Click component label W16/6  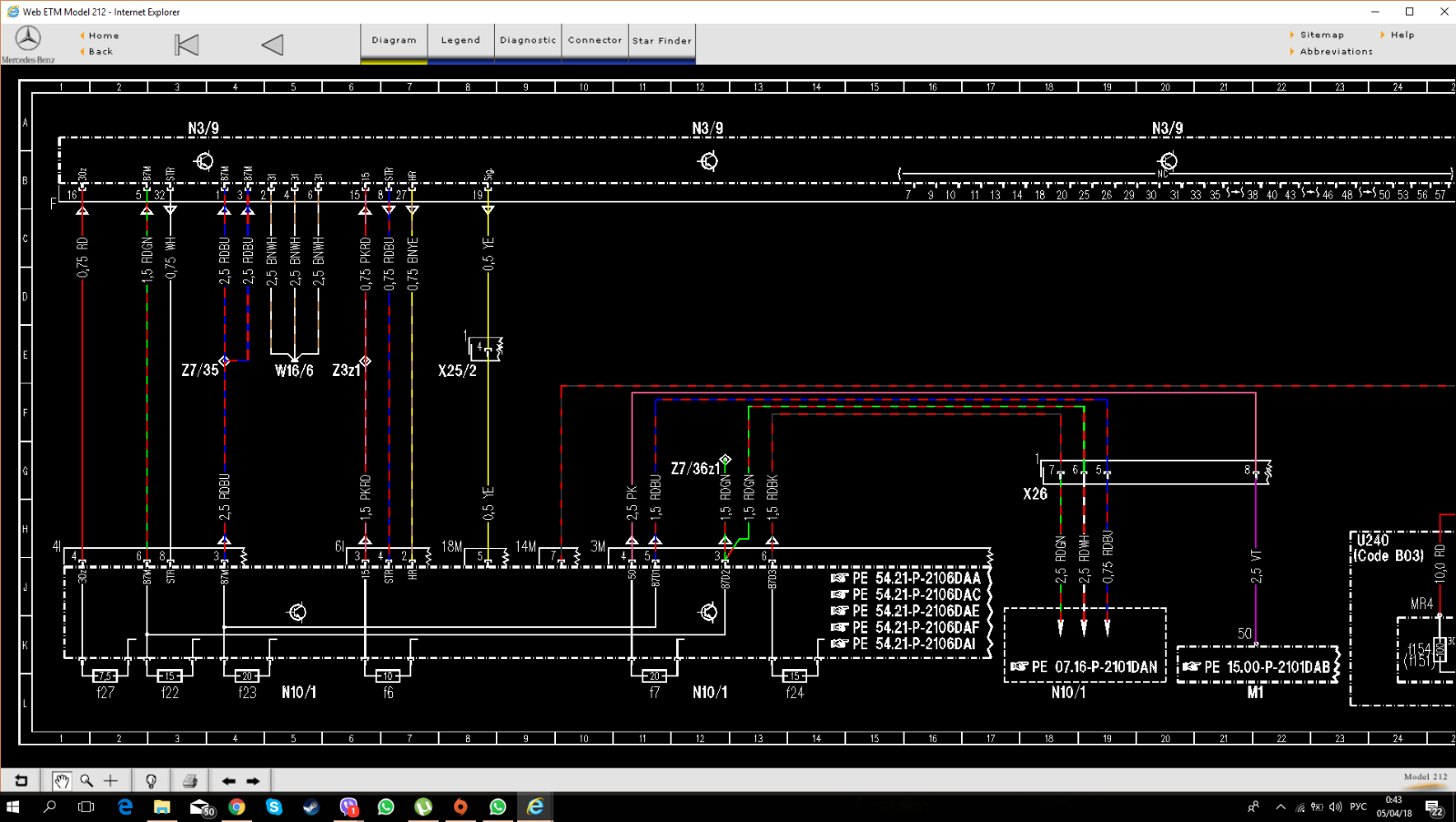(294, 370)
